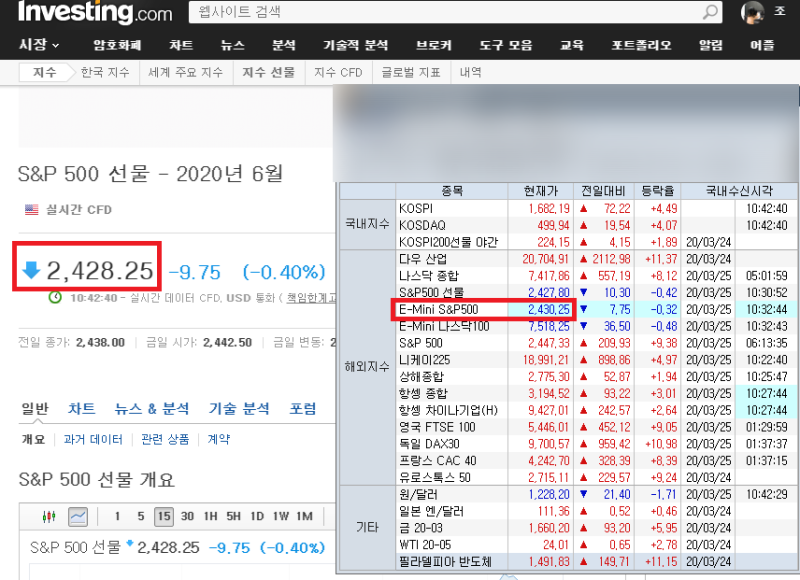Viewport: 800px width, 580px height.
Task: Open 알림 menu
Action: 711,45
